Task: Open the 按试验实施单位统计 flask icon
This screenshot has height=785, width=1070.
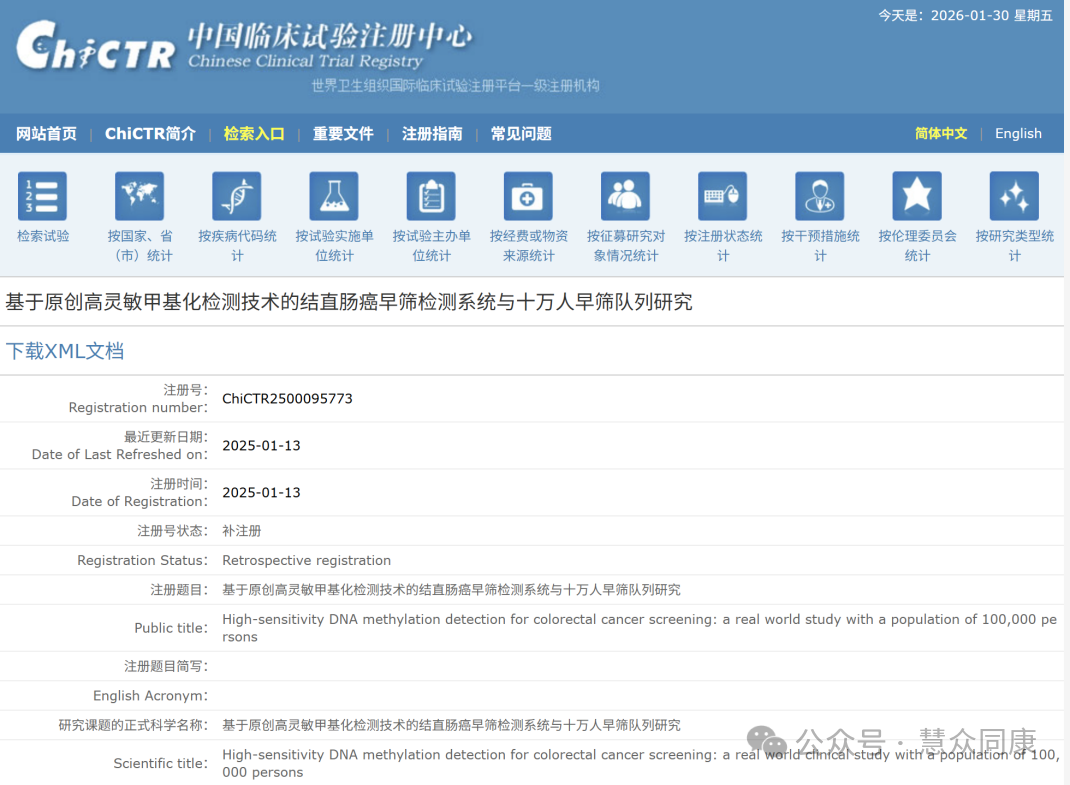Action: 333,196
